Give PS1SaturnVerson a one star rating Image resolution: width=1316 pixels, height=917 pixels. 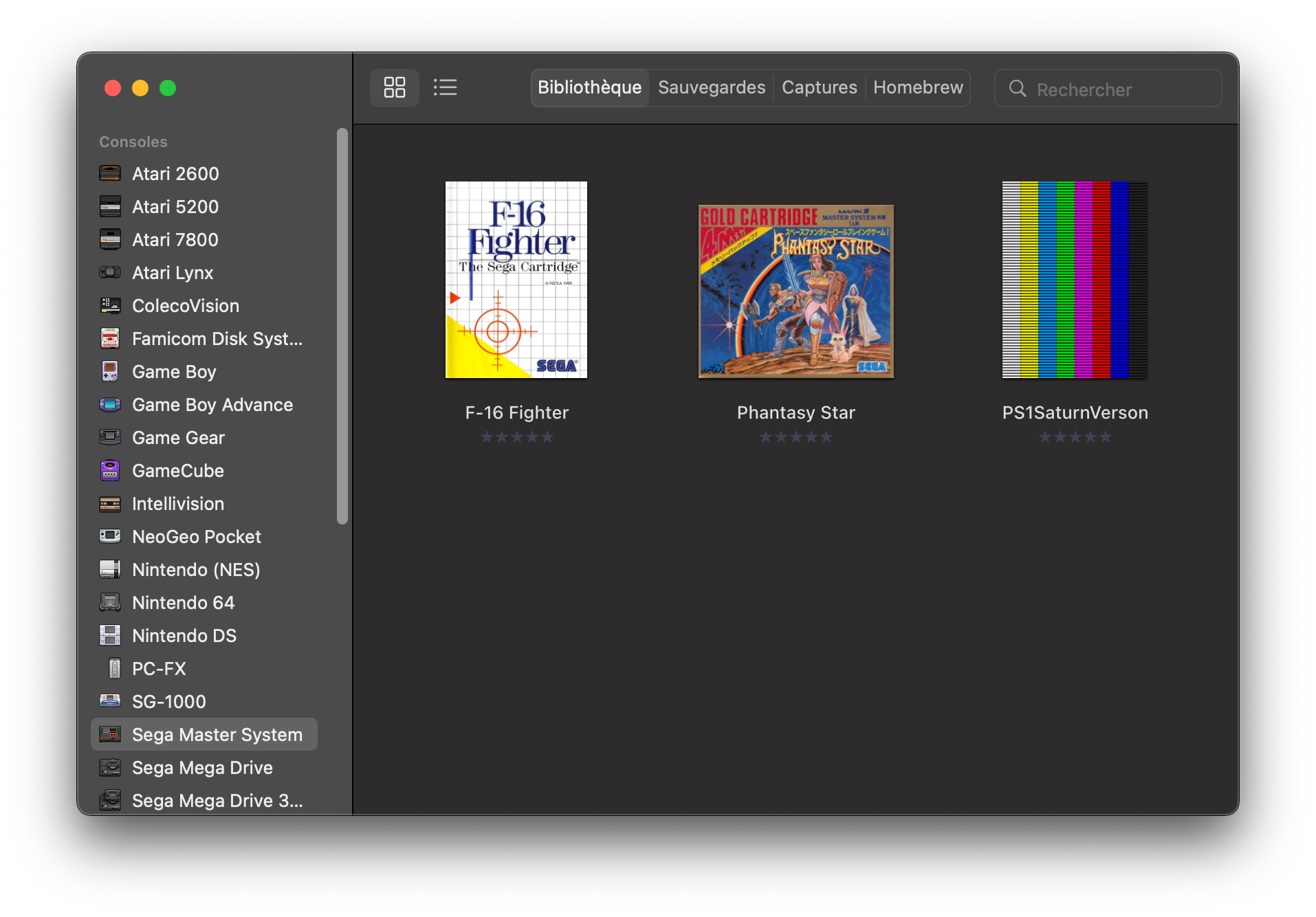[1045, 437]
